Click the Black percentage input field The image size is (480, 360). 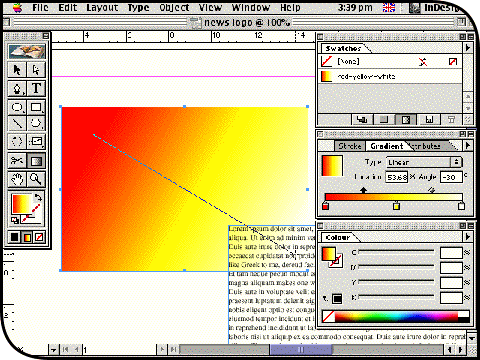coord(451,298)
